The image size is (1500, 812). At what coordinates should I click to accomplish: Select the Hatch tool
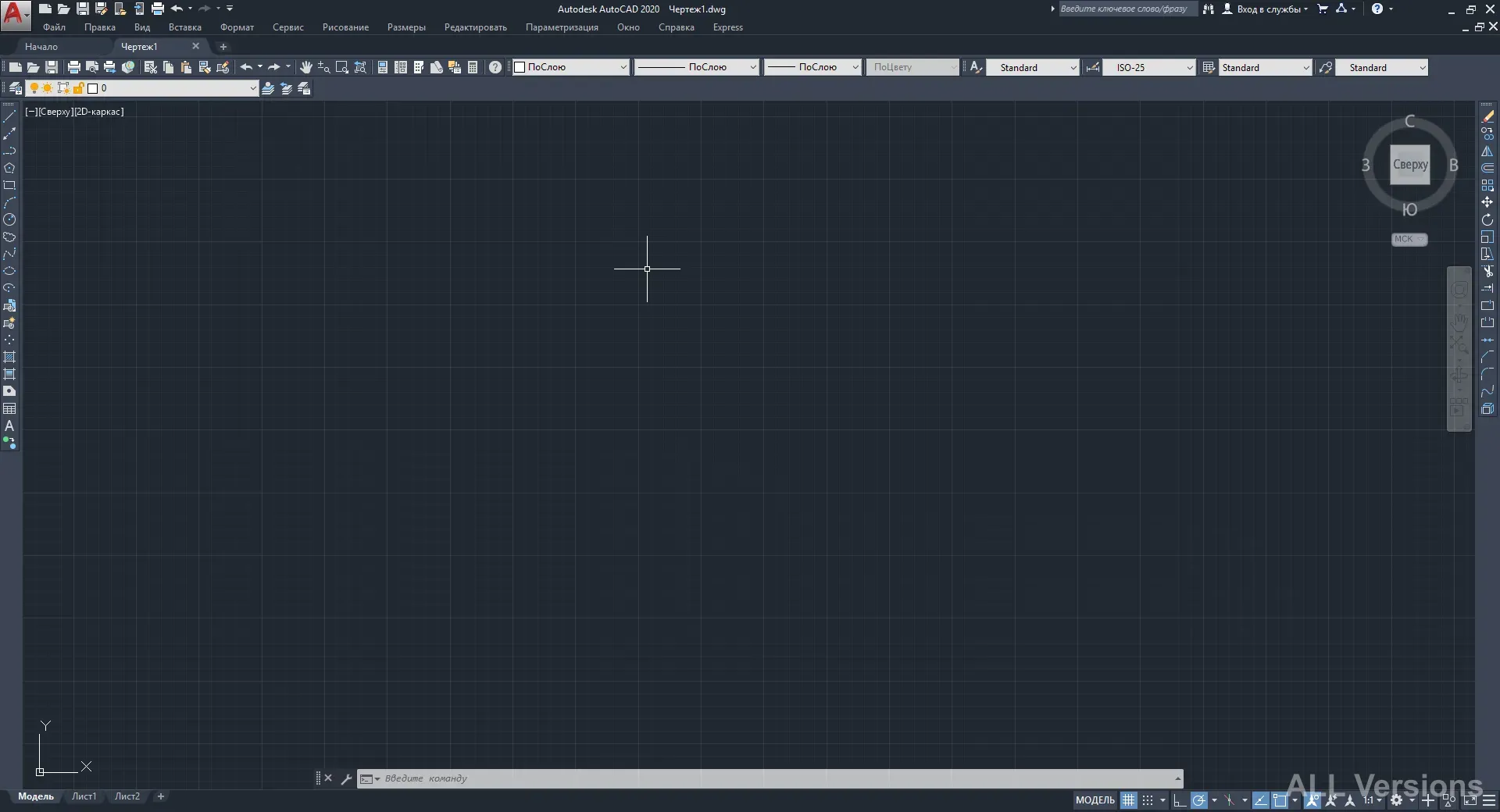[9, 357]
